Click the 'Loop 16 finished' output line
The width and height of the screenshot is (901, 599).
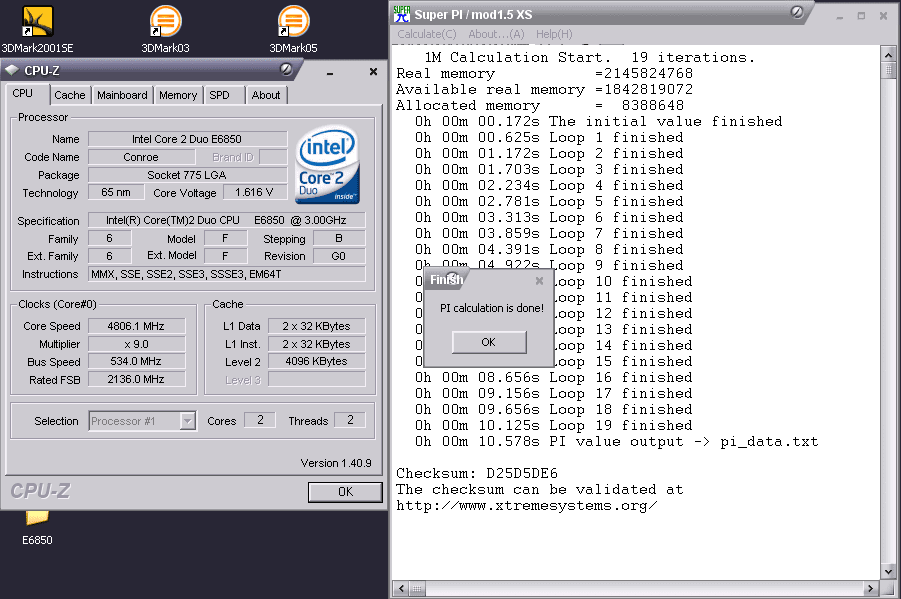pos(553,378)
